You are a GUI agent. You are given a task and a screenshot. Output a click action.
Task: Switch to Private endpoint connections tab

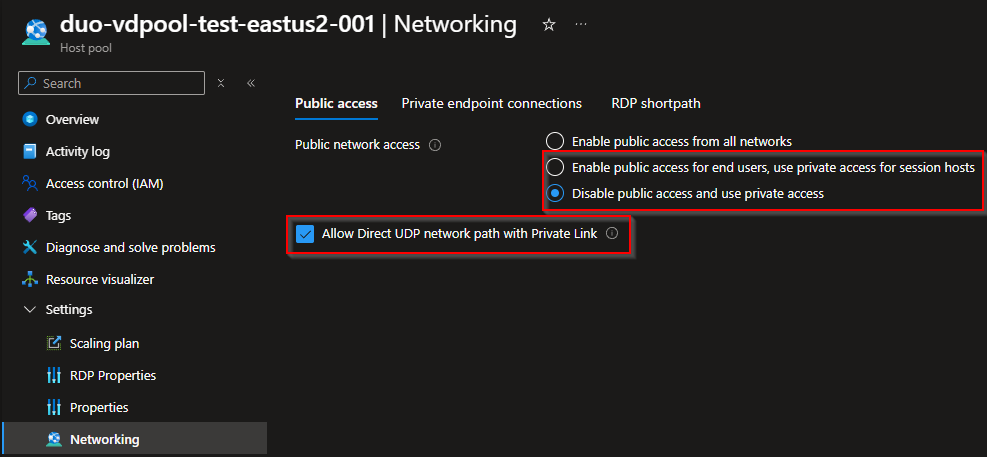[x=491, y=103]
